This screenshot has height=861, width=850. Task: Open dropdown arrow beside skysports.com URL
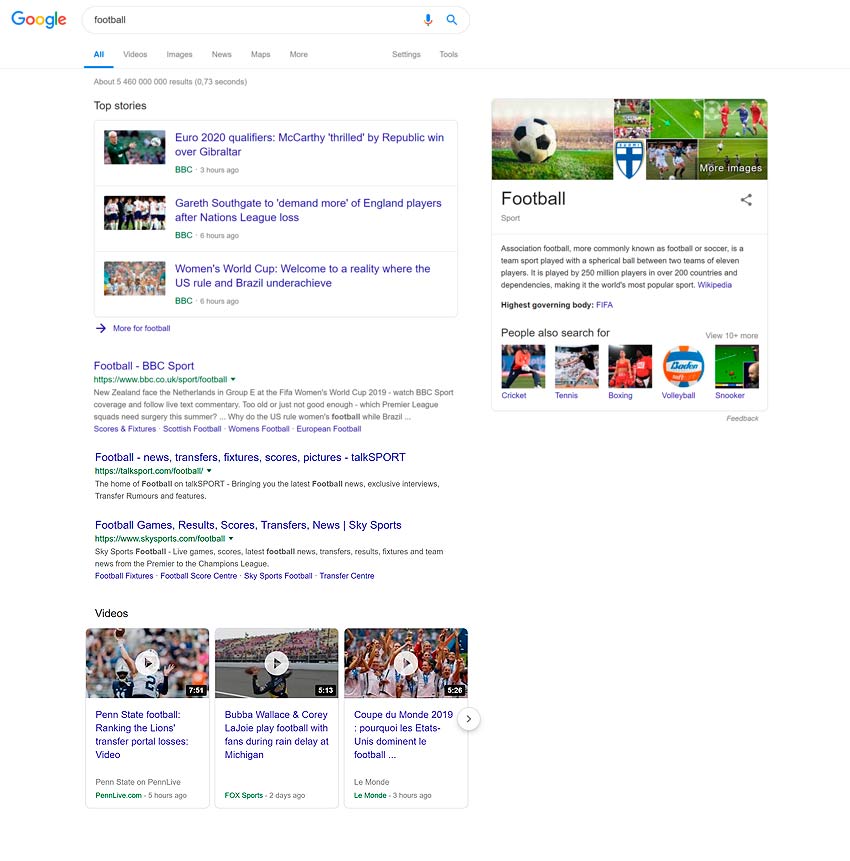coord(231,539)
